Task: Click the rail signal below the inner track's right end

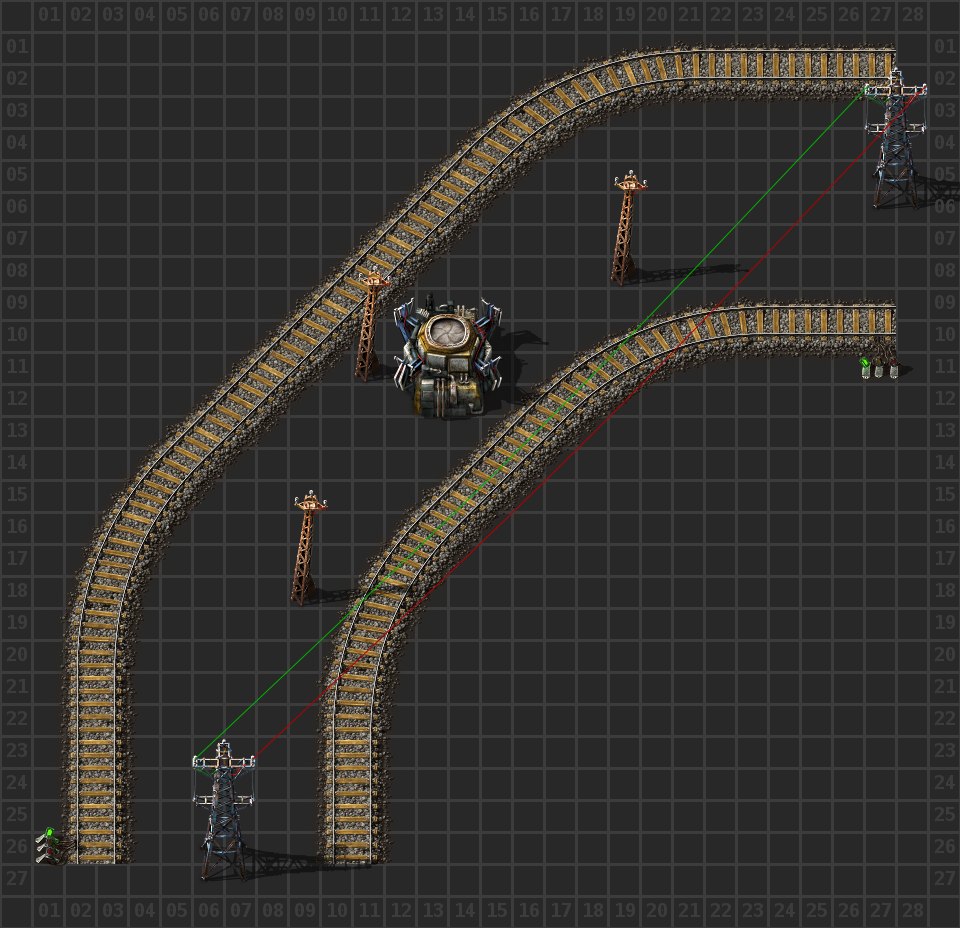Action: point(879,368)
